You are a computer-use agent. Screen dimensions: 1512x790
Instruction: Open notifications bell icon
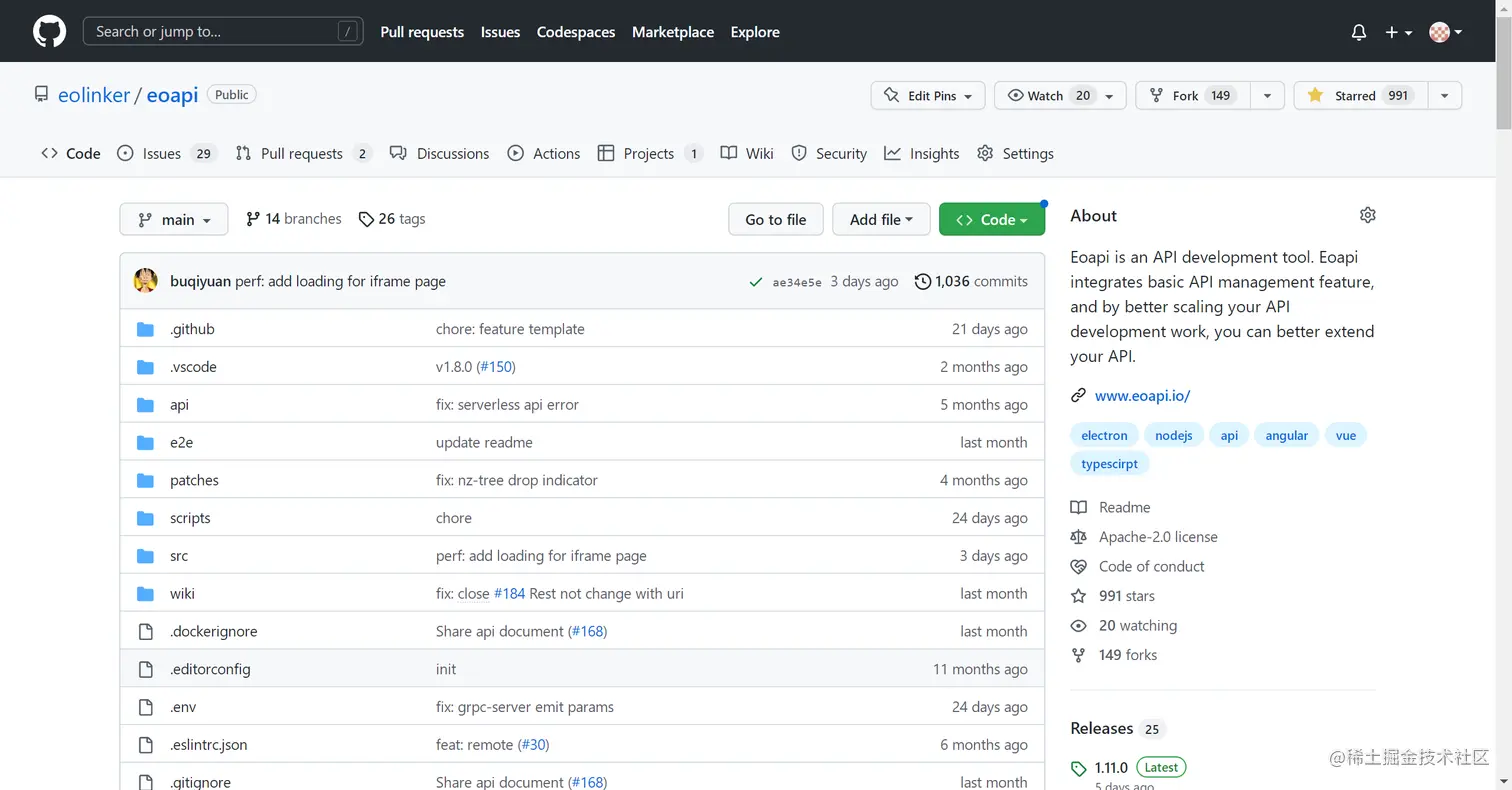pyautogui.click(x=1358, y=32)
